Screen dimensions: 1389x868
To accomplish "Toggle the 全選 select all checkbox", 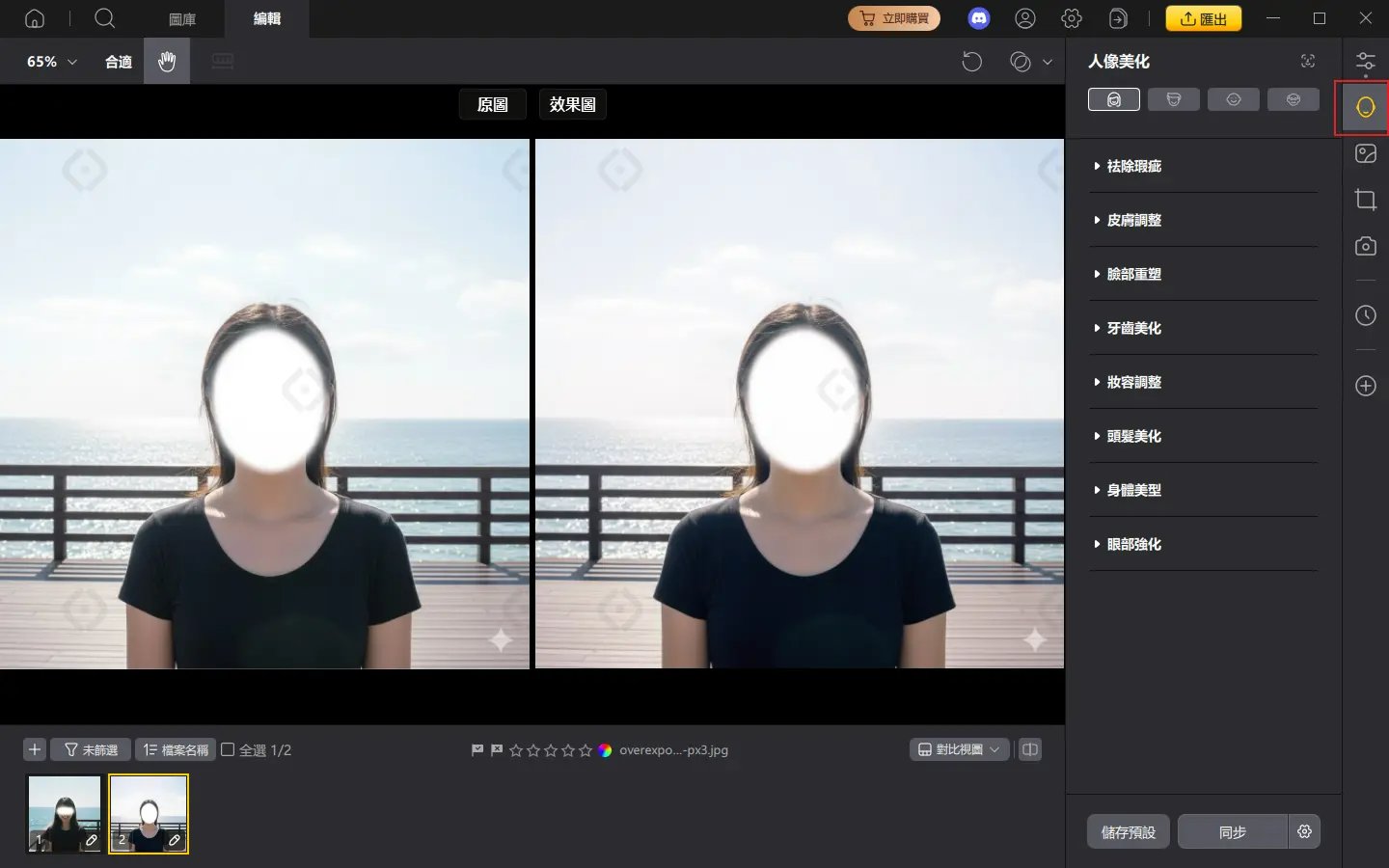I will click(x=229, y=749).
